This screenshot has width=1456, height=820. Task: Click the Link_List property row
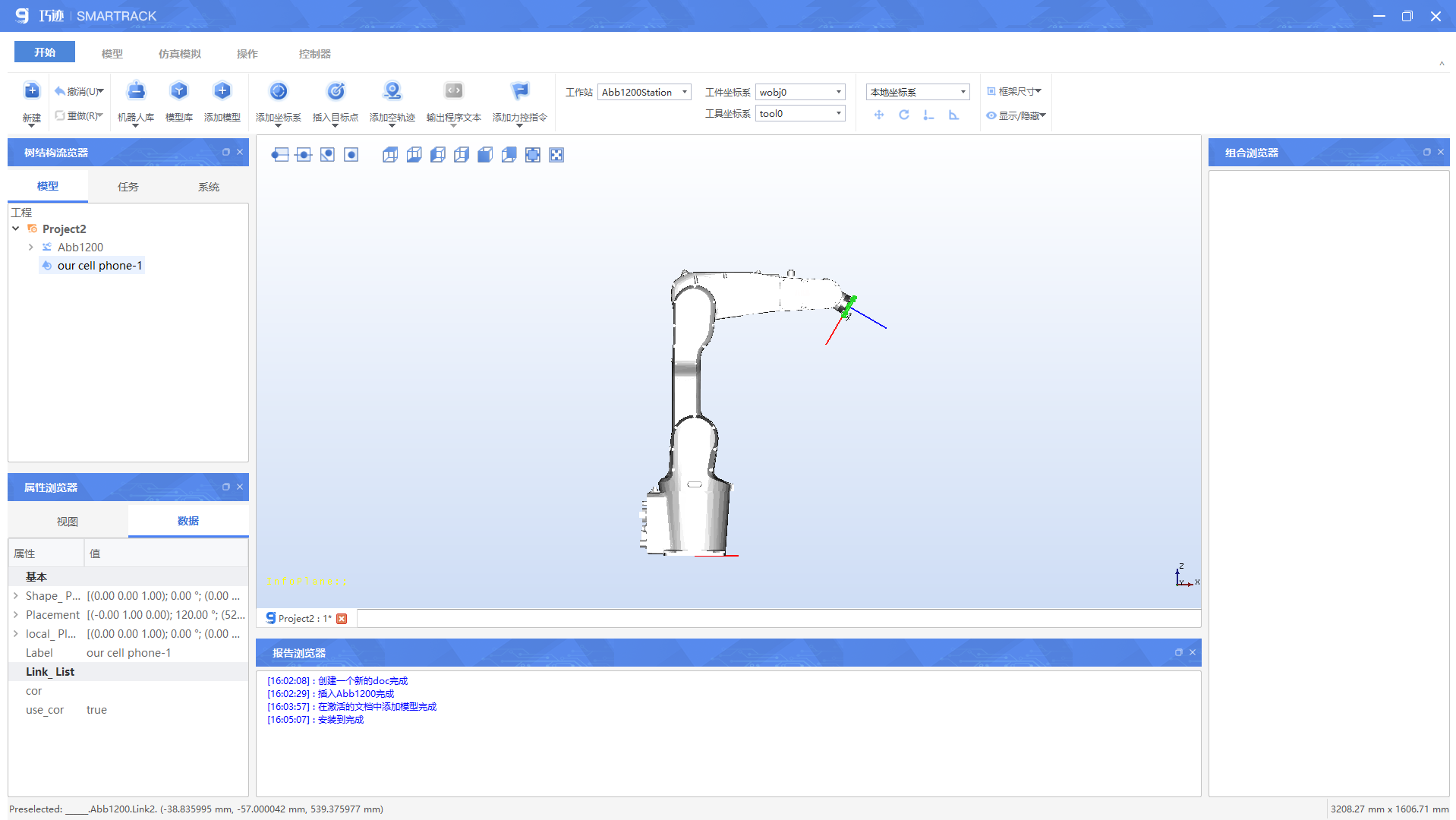(x=128, y=672)
